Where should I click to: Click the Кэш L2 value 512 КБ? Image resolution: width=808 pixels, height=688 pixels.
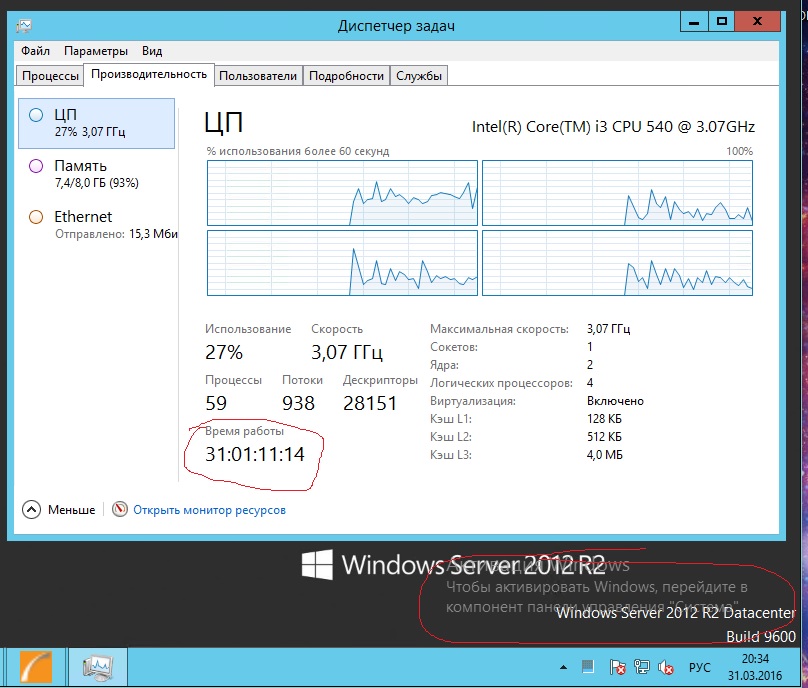pyautogui.click(x=604, y=437)
